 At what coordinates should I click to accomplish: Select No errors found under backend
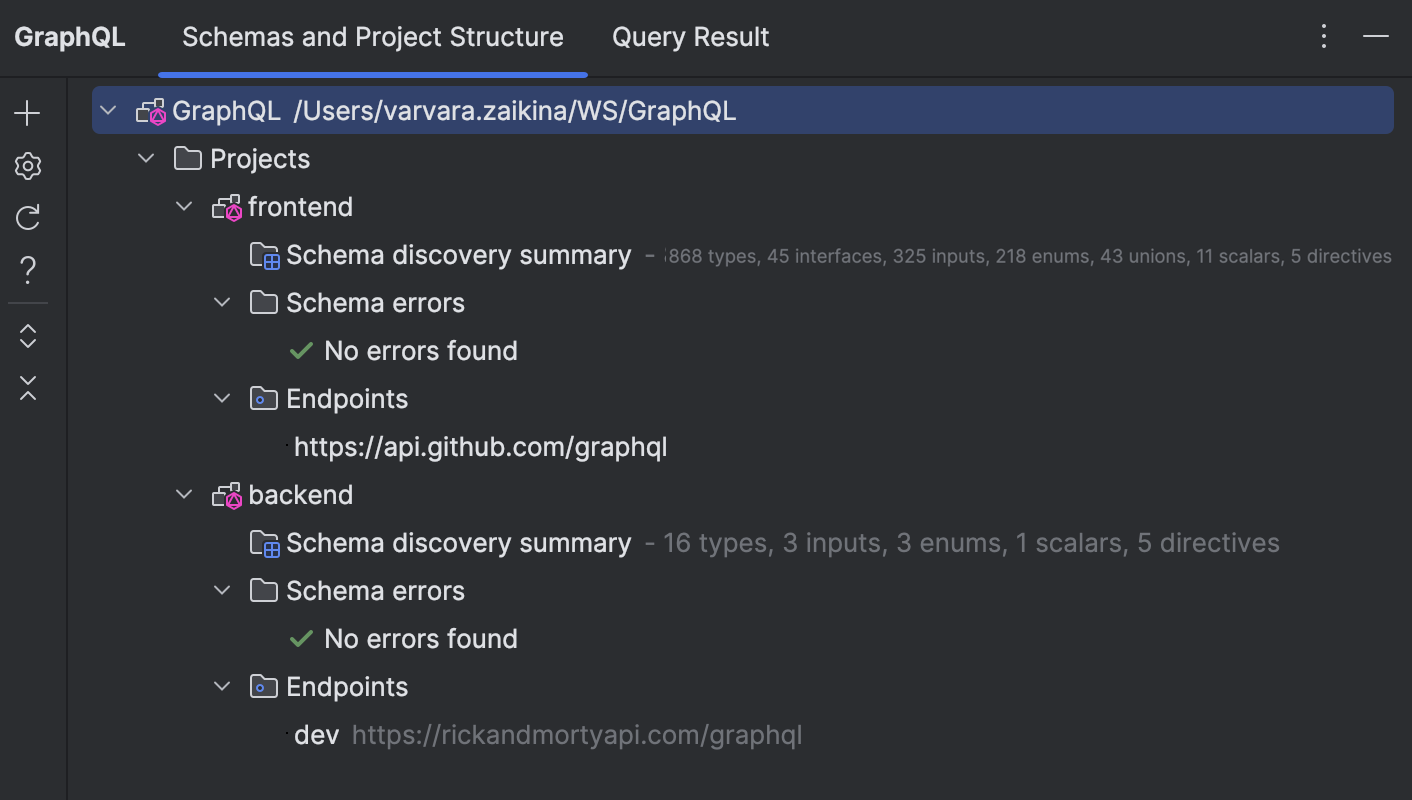click(420, 638)
